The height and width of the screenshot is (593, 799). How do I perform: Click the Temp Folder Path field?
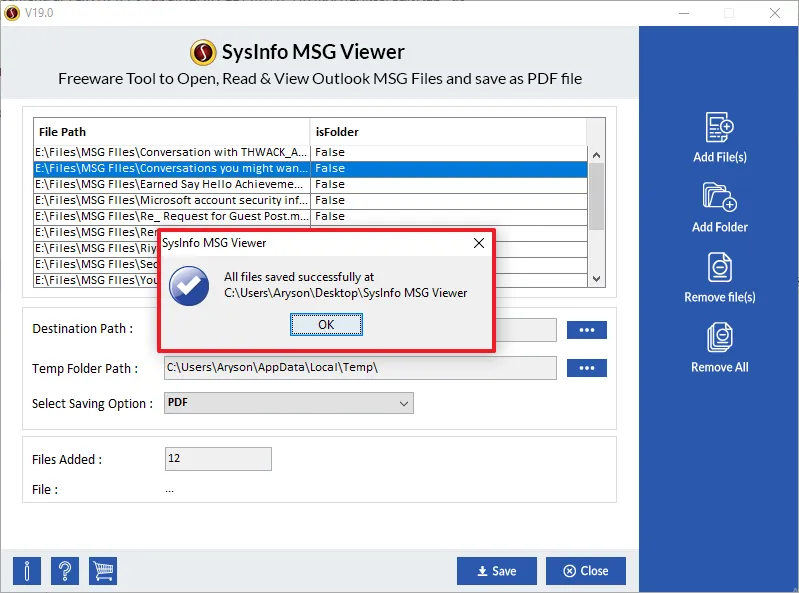[360, 368]
